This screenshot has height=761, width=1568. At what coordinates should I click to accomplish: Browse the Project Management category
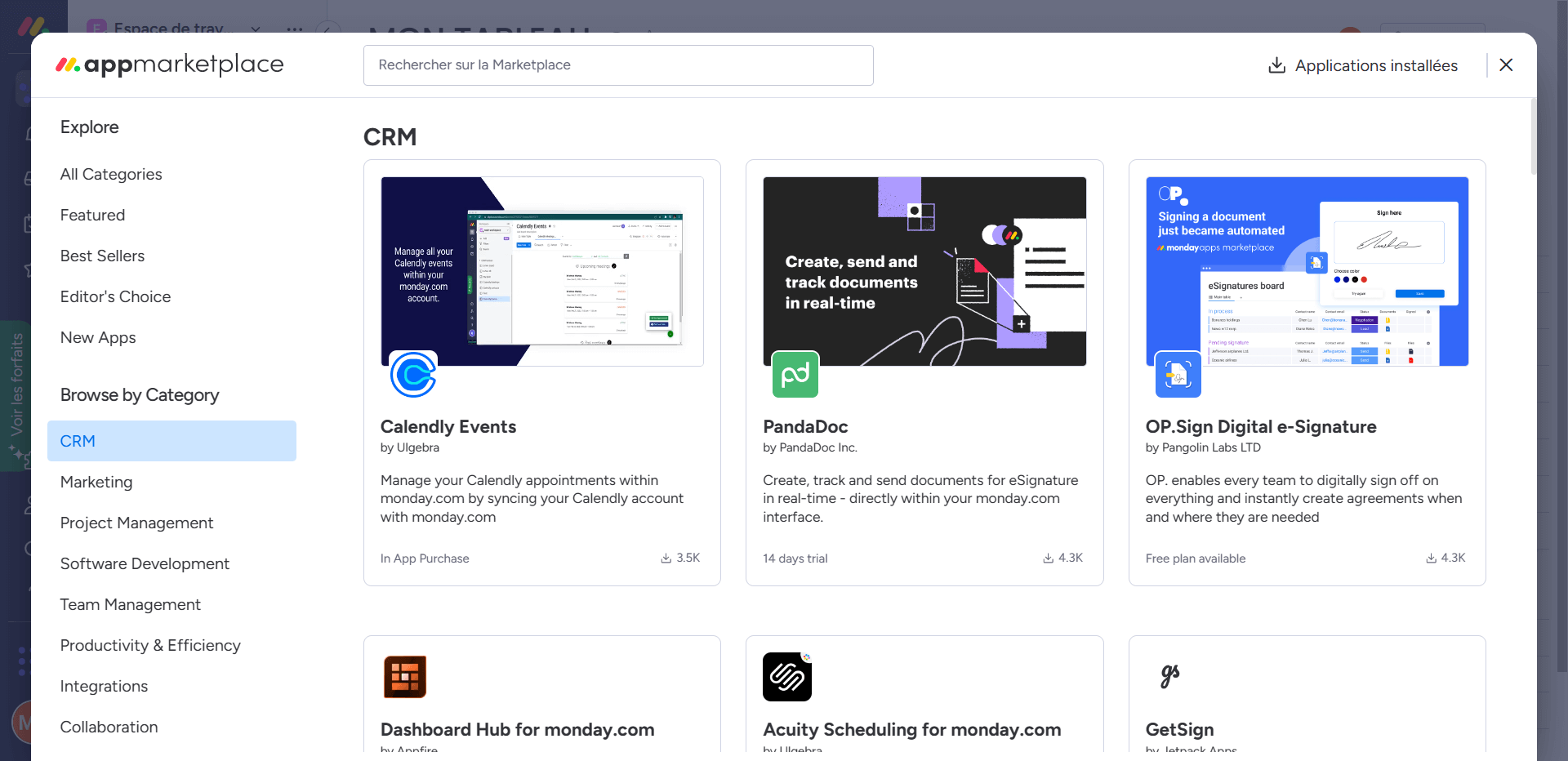coord(136,523)
